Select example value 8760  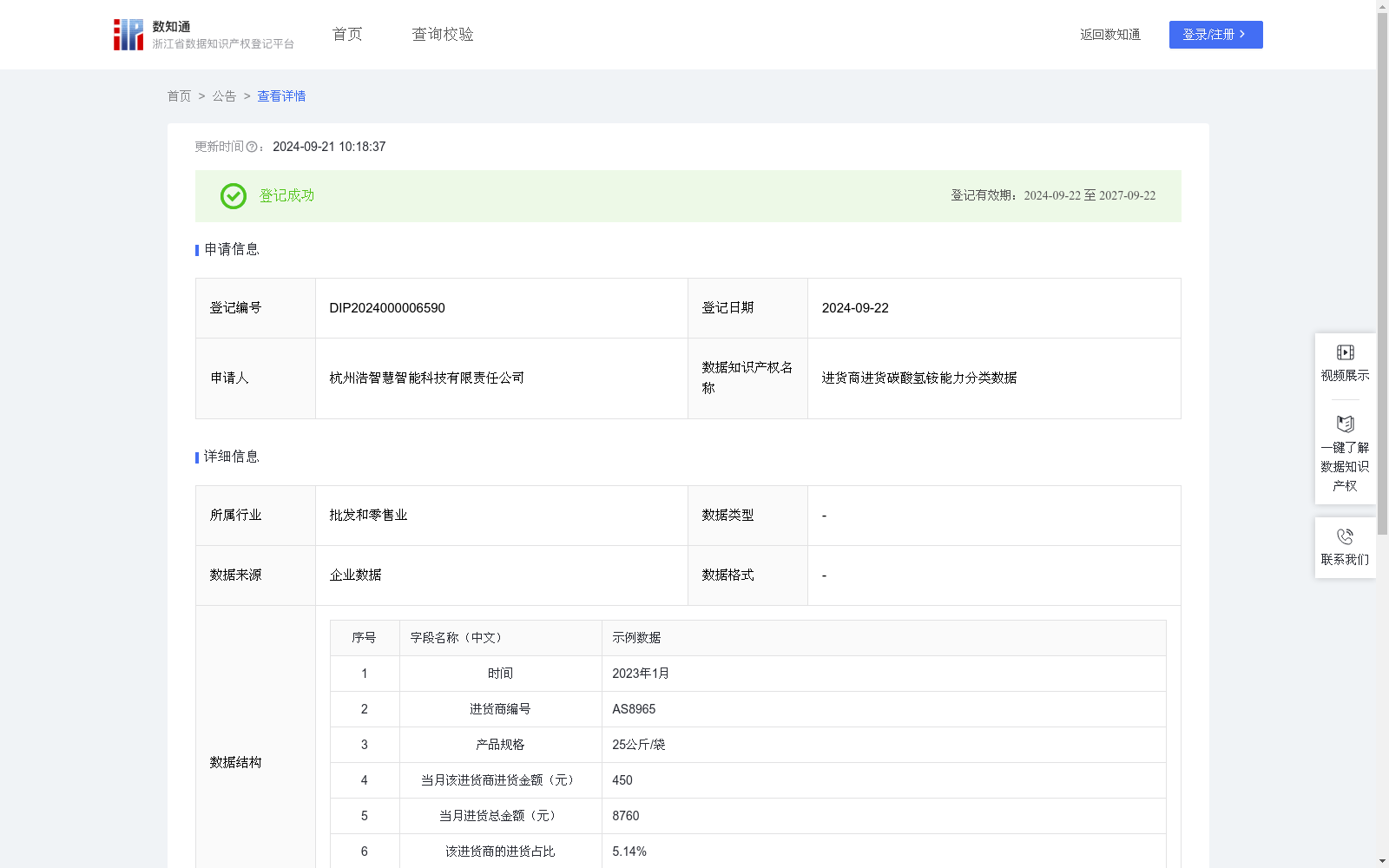pyautogui.click(x=626, y=816)
